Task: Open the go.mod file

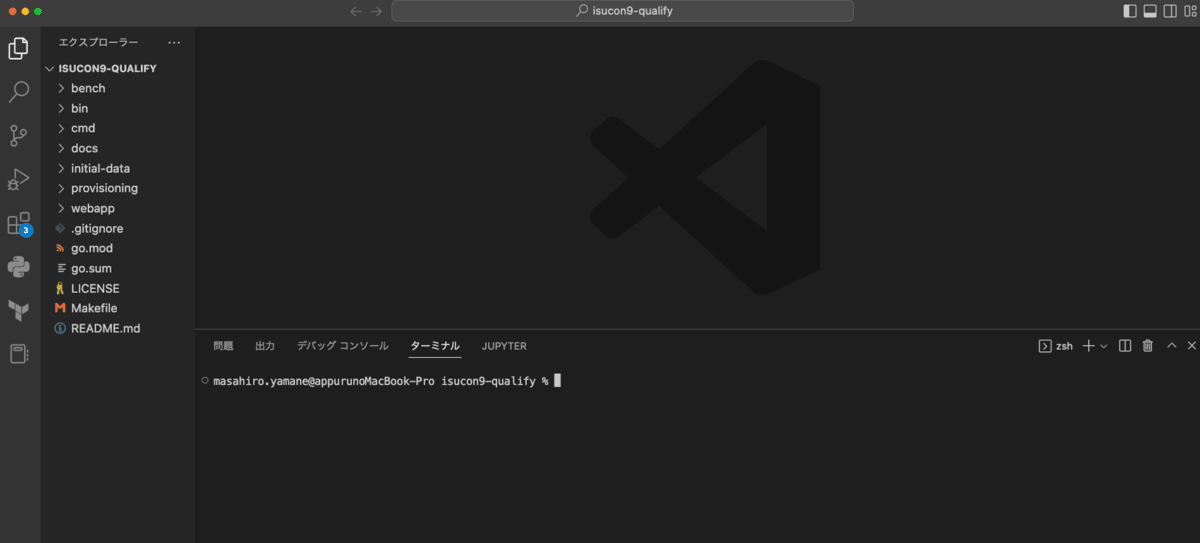Action: point(118,248)
